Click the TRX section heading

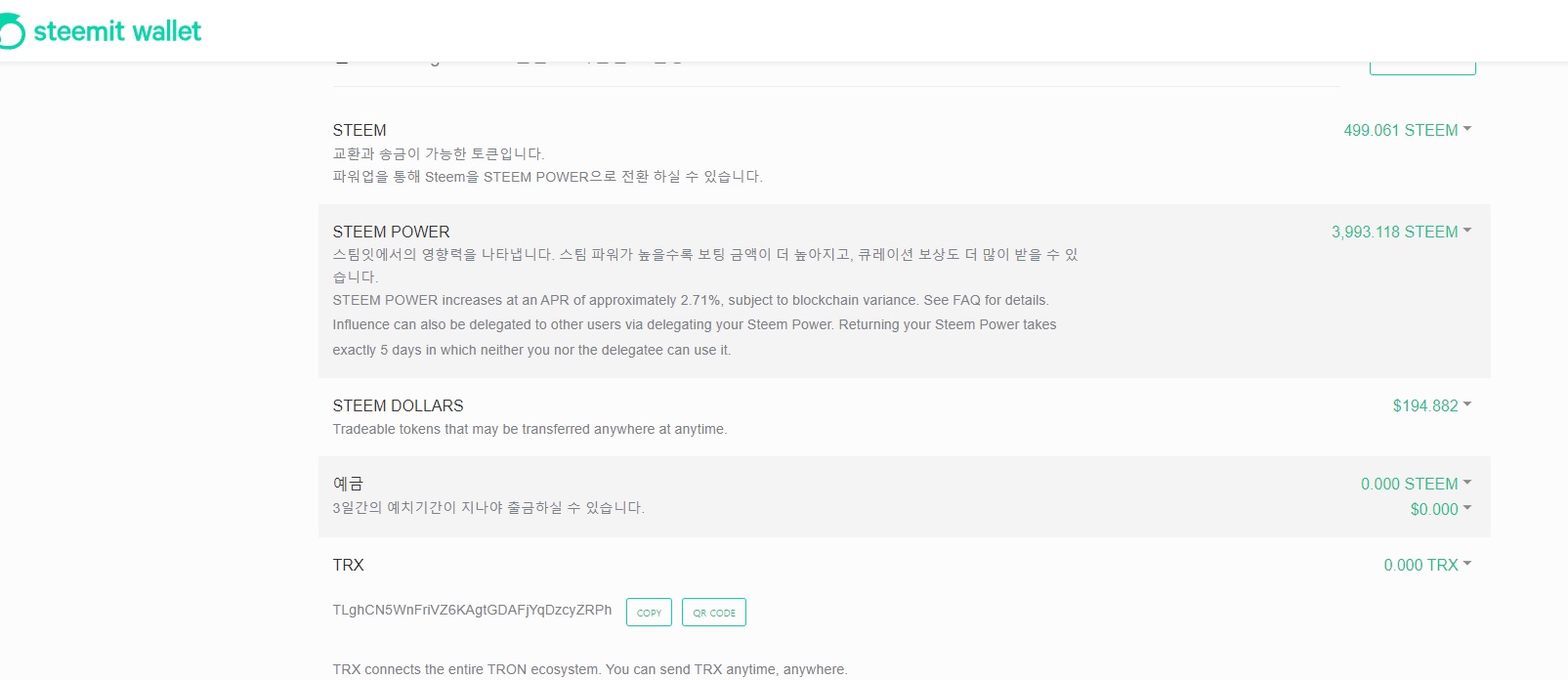click(348, 565)
